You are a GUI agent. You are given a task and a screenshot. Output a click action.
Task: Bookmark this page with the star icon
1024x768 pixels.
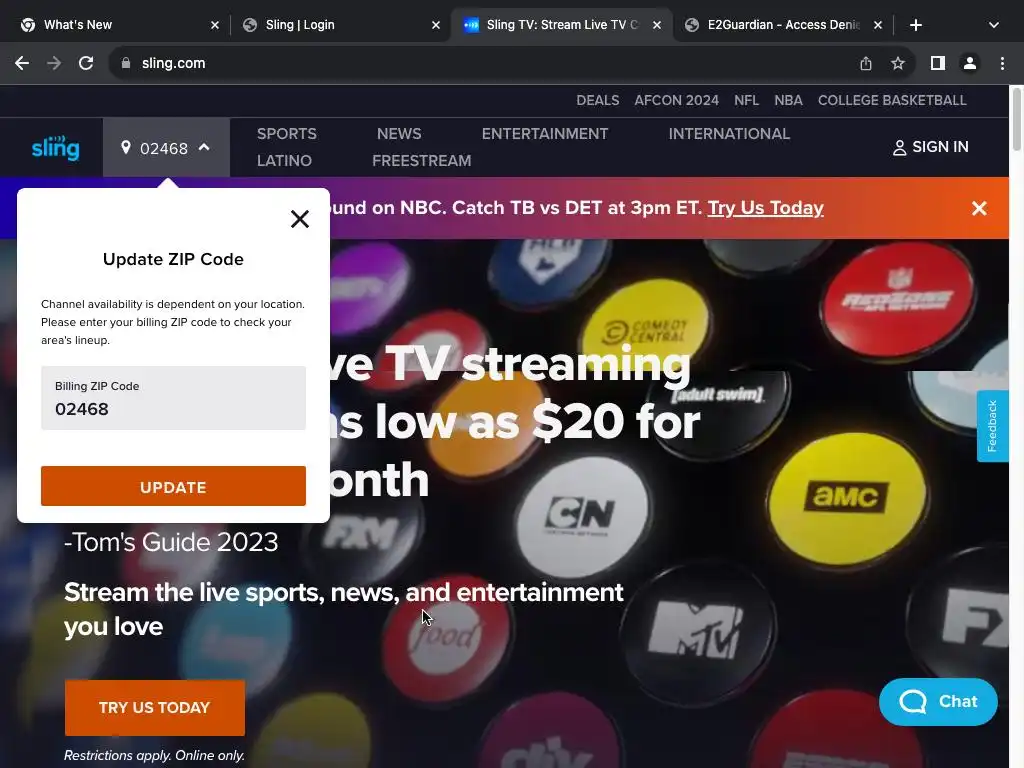coord(898,63)
